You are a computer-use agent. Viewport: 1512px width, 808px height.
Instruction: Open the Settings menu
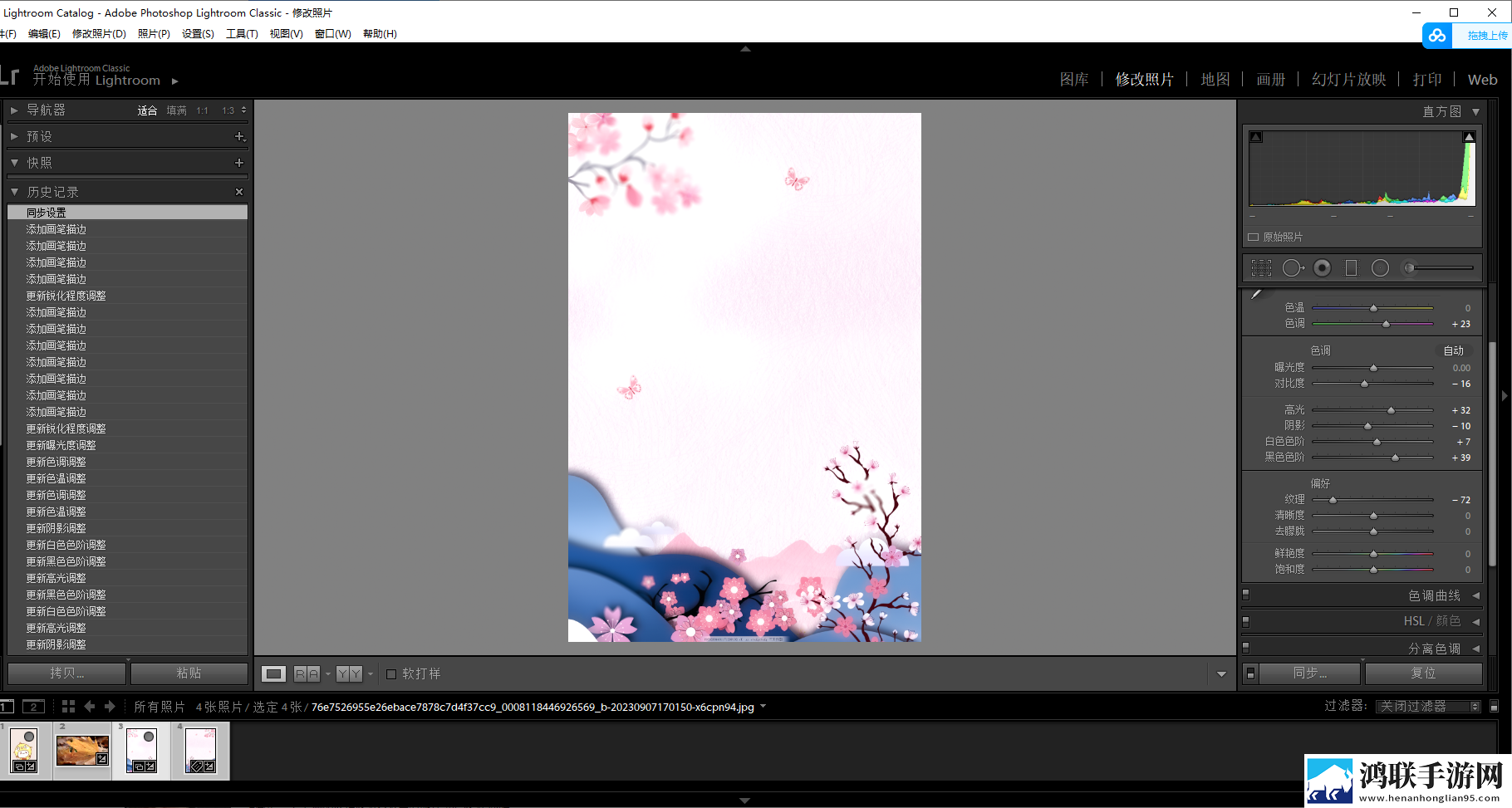point(198,34)
